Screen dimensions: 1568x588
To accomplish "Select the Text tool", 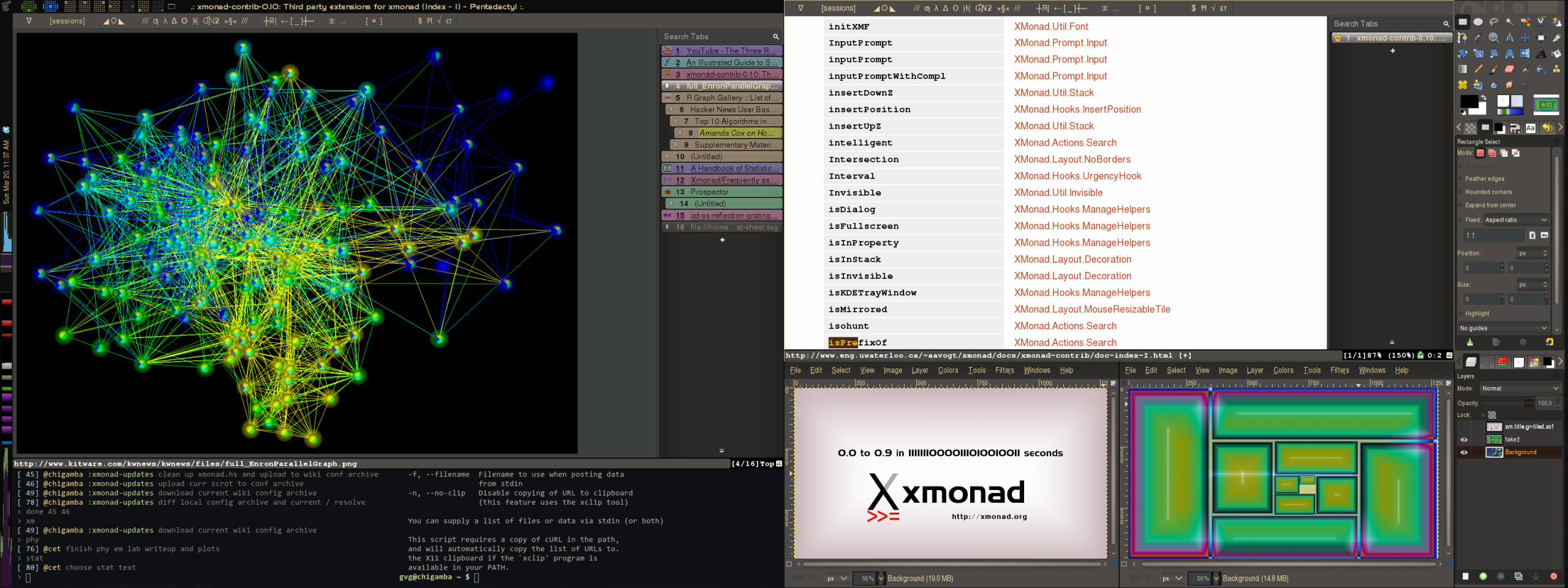I will click(1541, 53).
